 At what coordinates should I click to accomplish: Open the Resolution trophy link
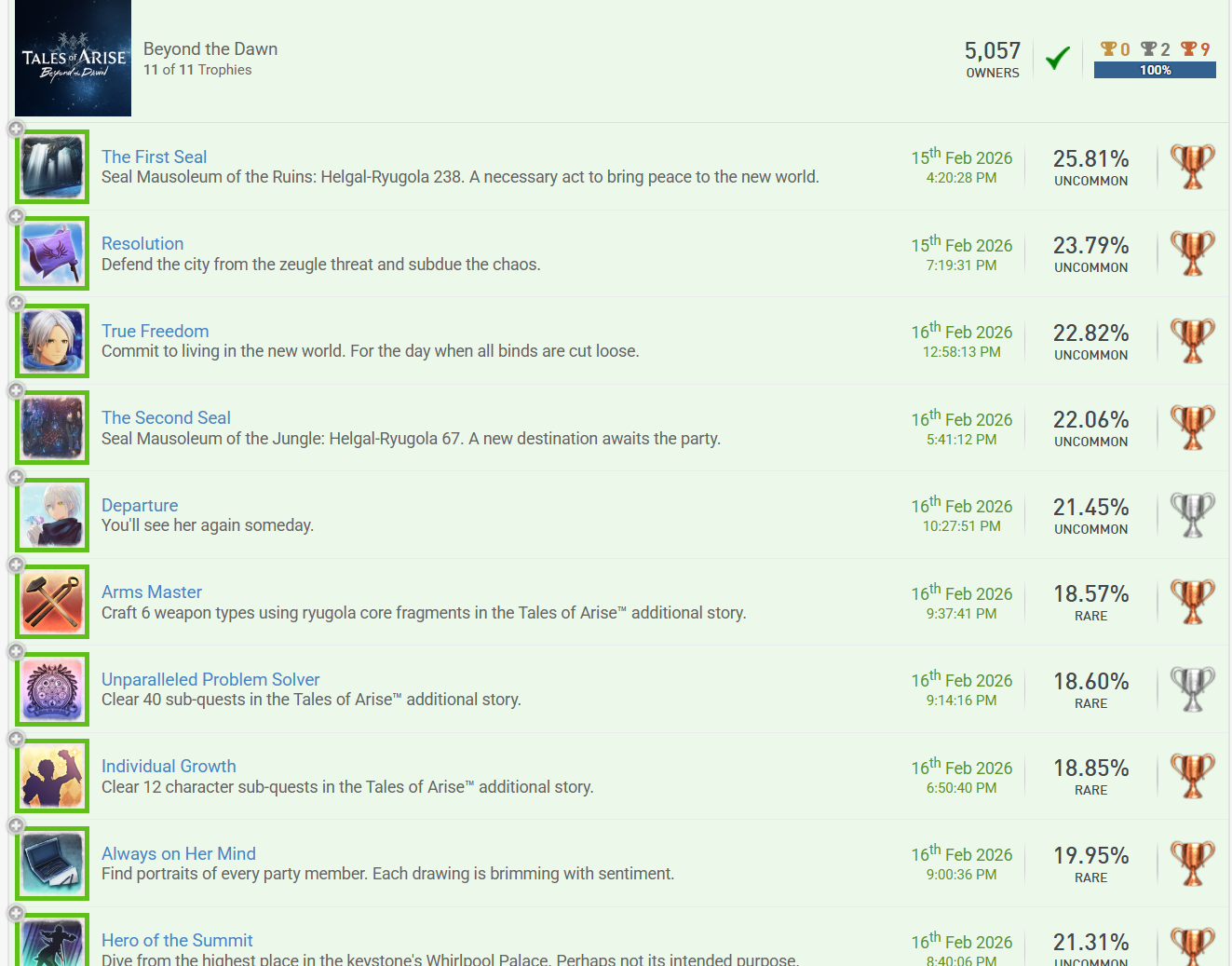[x=142, y=243]
